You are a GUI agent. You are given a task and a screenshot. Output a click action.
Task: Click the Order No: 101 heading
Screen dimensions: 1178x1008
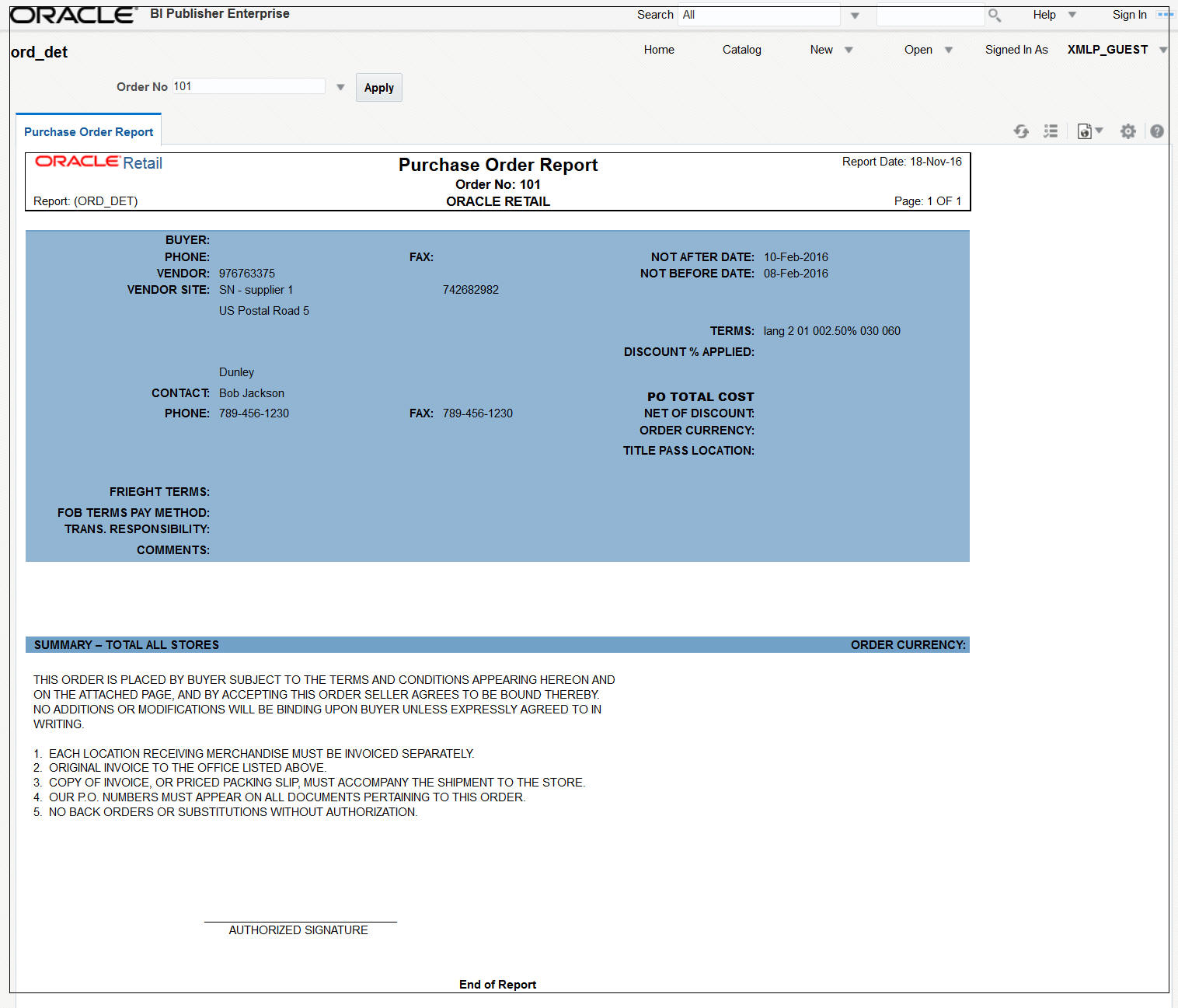[x=498, y=184]
